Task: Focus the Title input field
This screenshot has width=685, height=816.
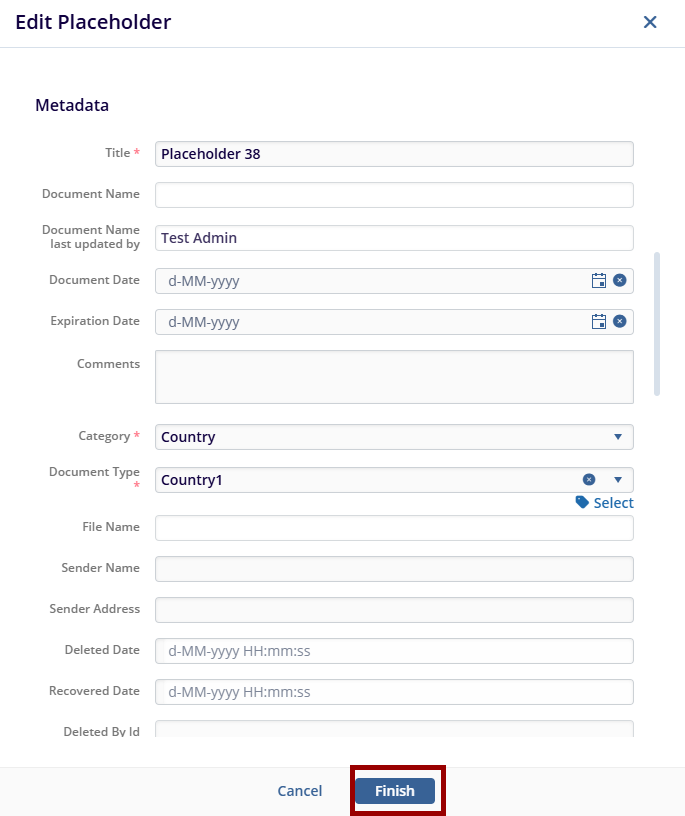Action: coord(394,154)
